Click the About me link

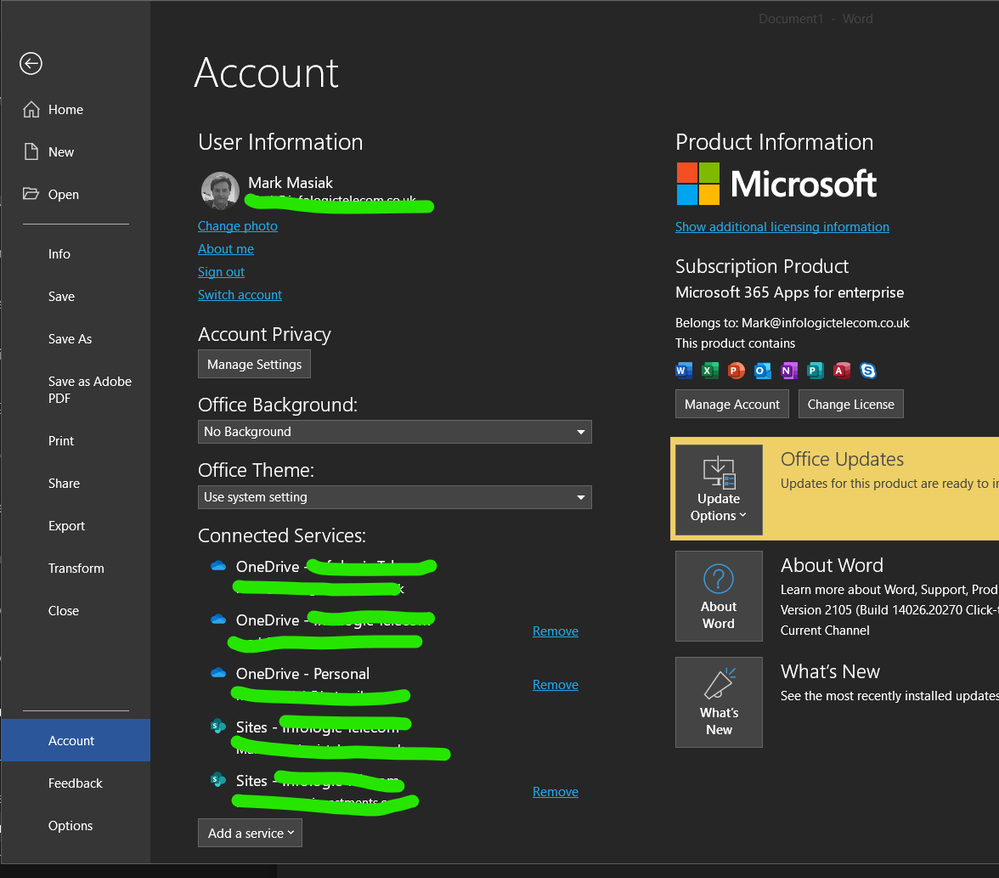tap(226, 248)
